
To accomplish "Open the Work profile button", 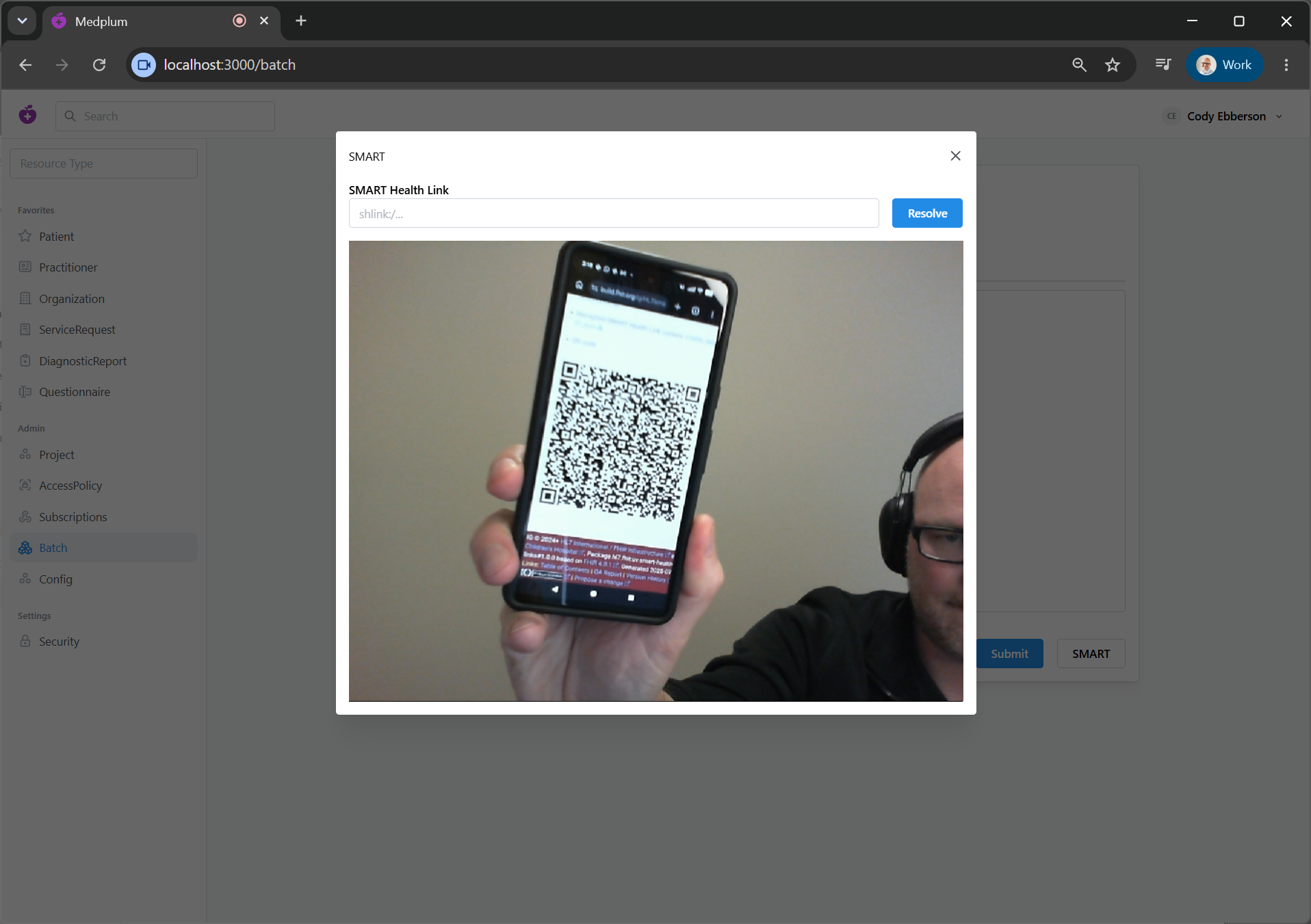I will 1224,65.
